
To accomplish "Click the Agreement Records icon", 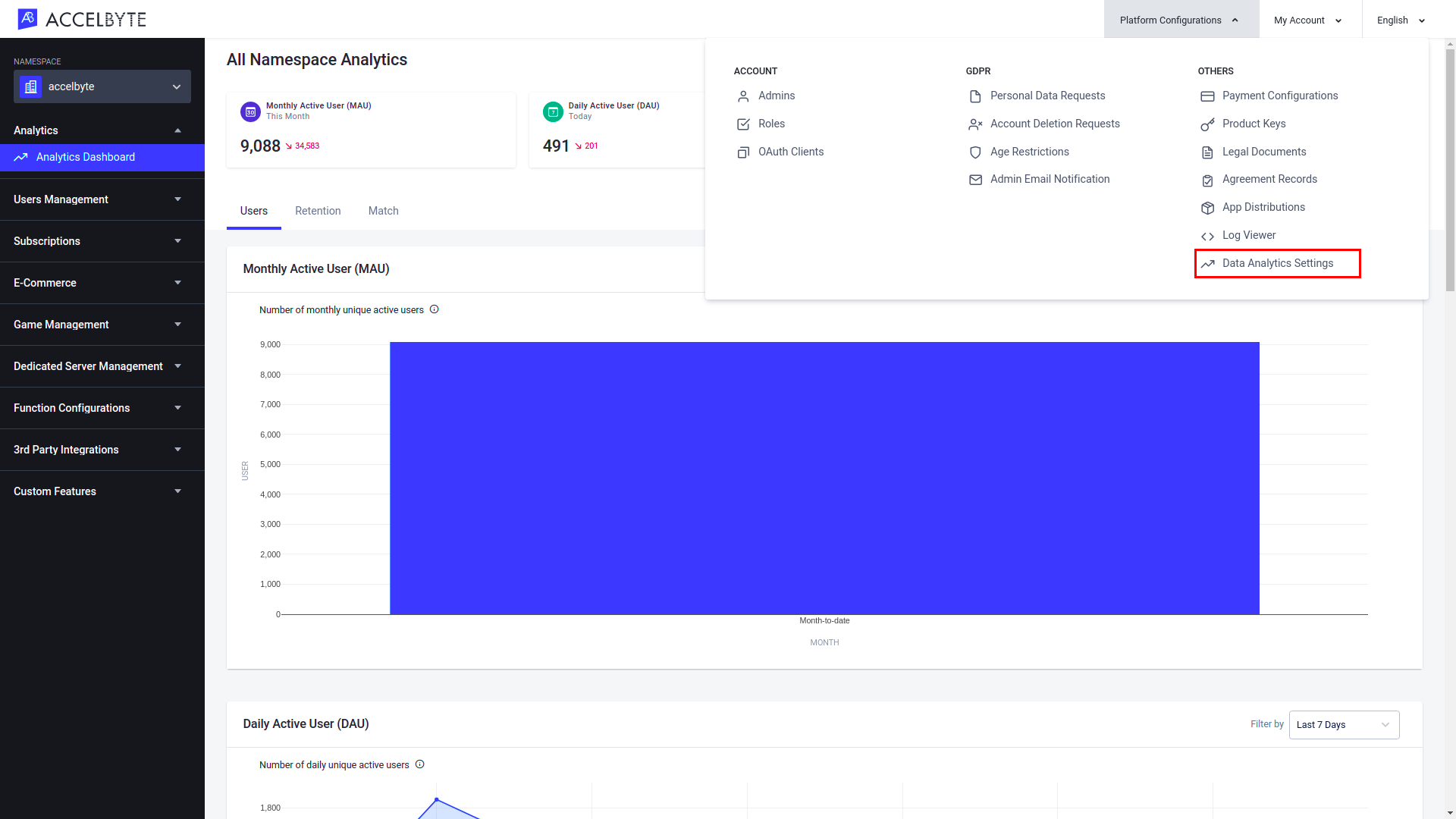I will 1207,179.
